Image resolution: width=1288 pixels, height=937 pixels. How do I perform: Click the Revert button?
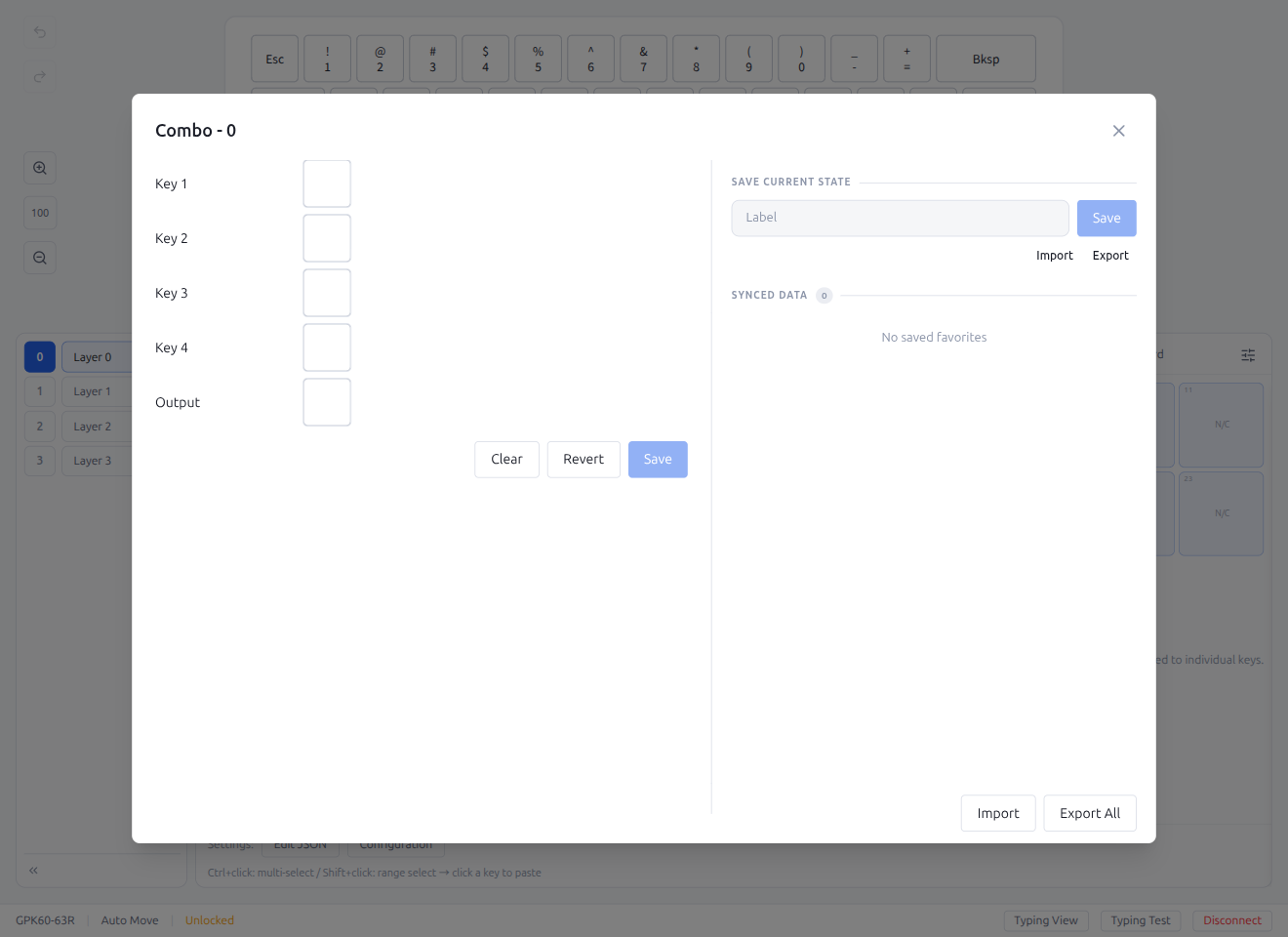[x=584, y=460]
